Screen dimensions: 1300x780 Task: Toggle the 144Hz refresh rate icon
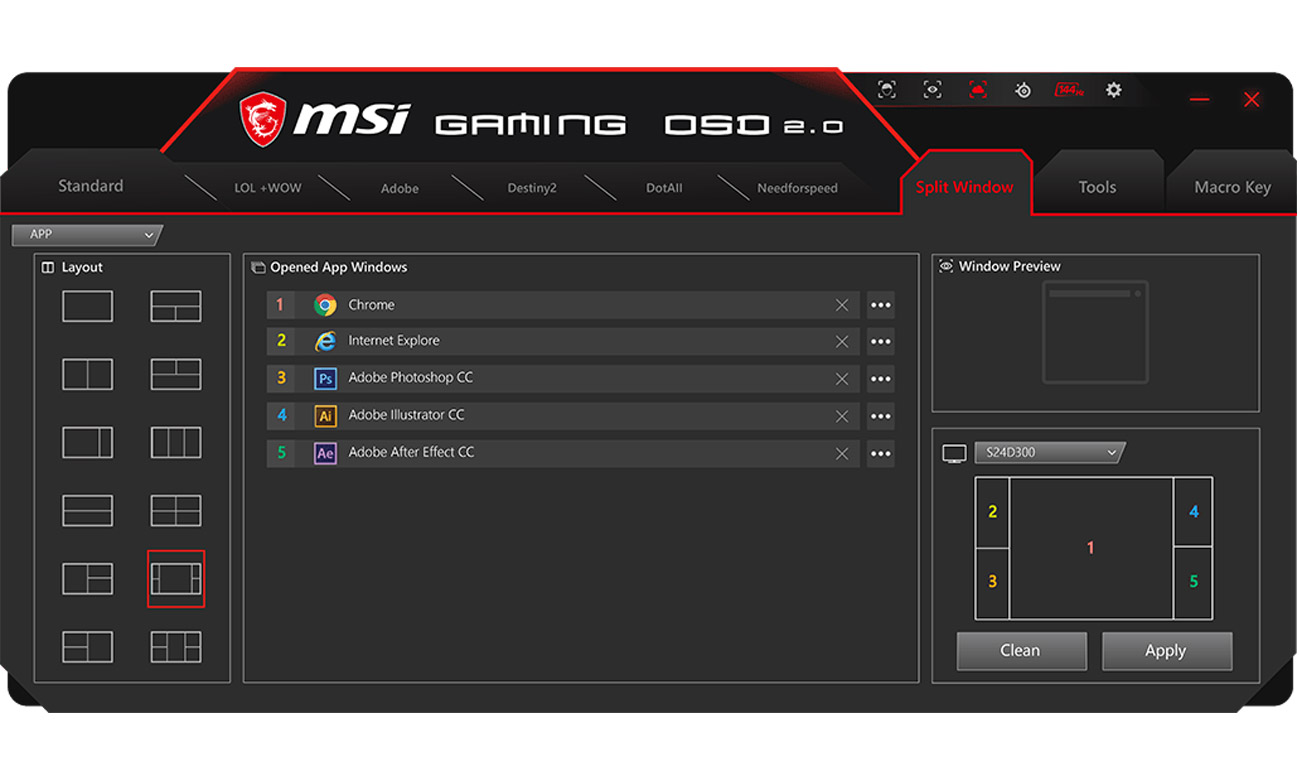(x=1069, y=90)
